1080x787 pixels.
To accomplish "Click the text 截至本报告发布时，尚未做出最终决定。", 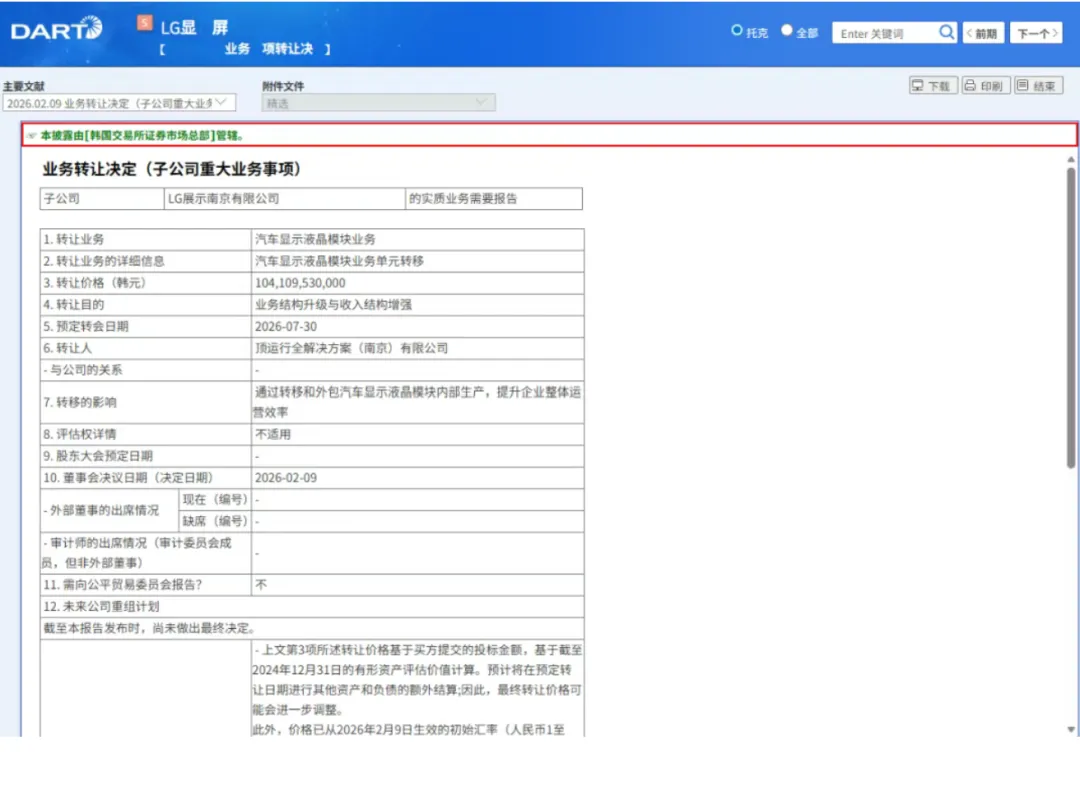I will point(149,628).
